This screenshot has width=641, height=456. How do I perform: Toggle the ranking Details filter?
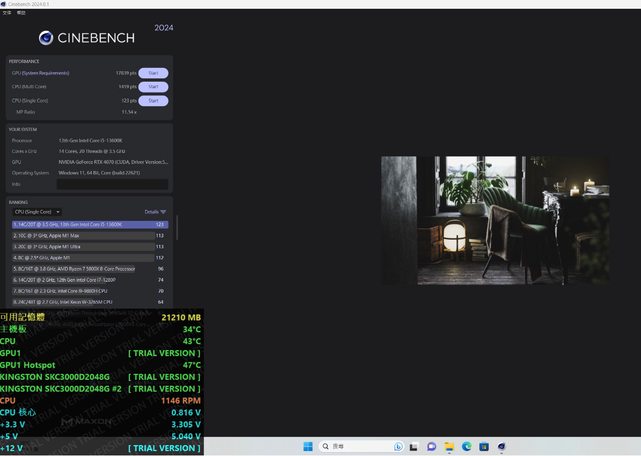click(155, 212)
